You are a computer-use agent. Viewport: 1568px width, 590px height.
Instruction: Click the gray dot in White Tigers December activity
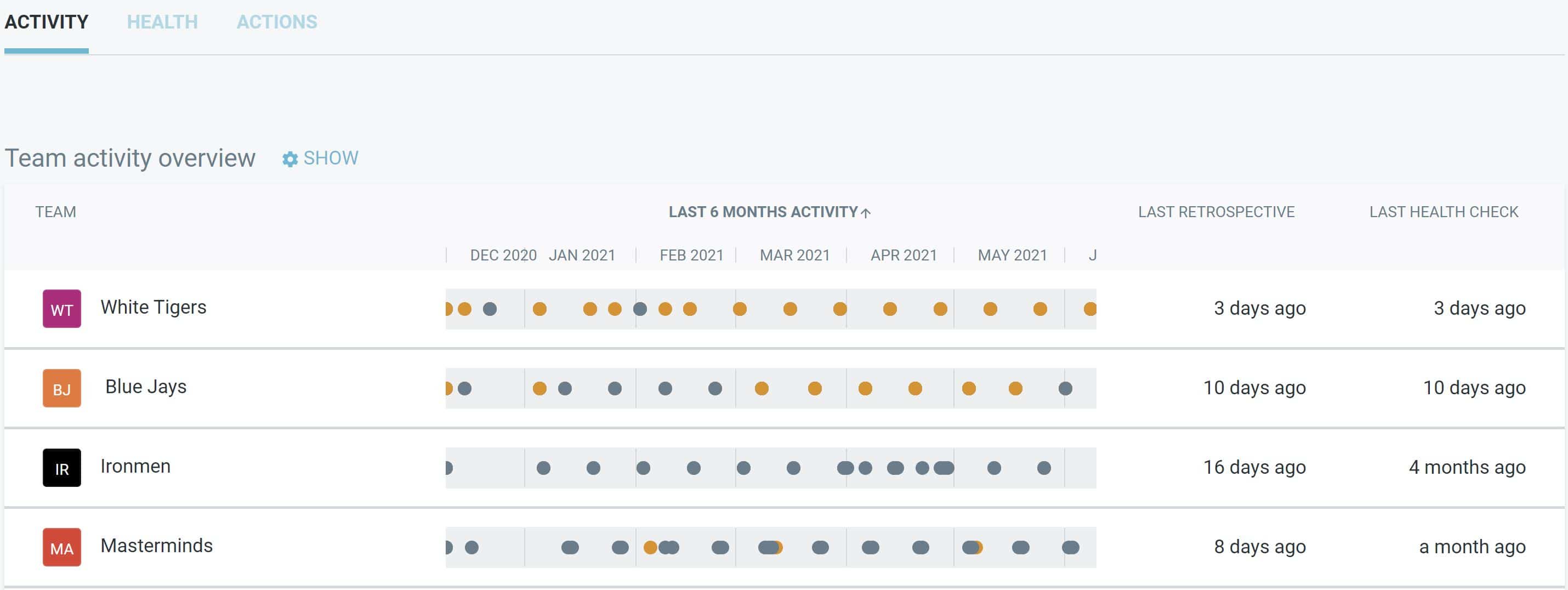pyautogui.click(x=490, y=309)
